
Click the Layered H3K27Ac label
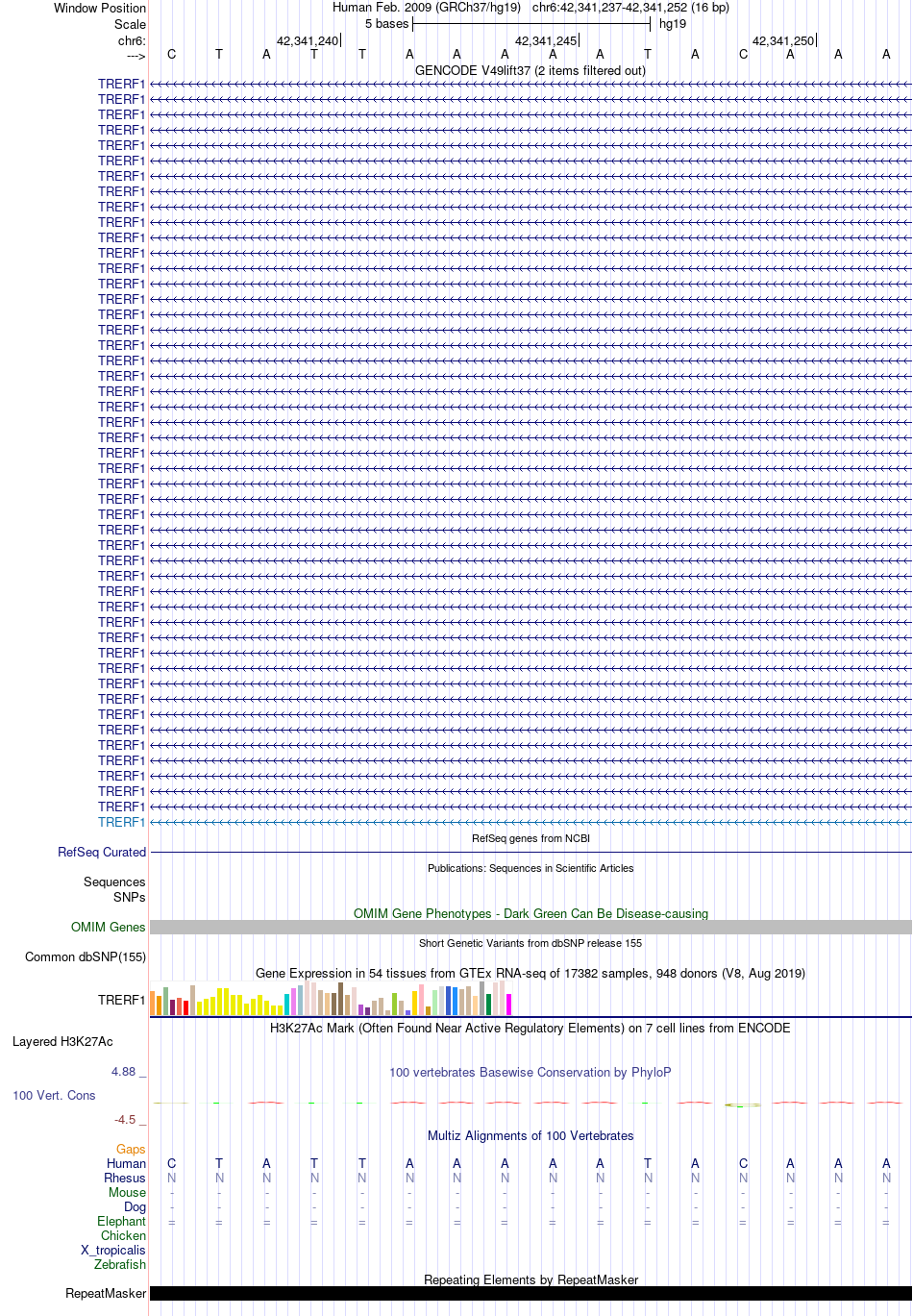point(62,1041)
